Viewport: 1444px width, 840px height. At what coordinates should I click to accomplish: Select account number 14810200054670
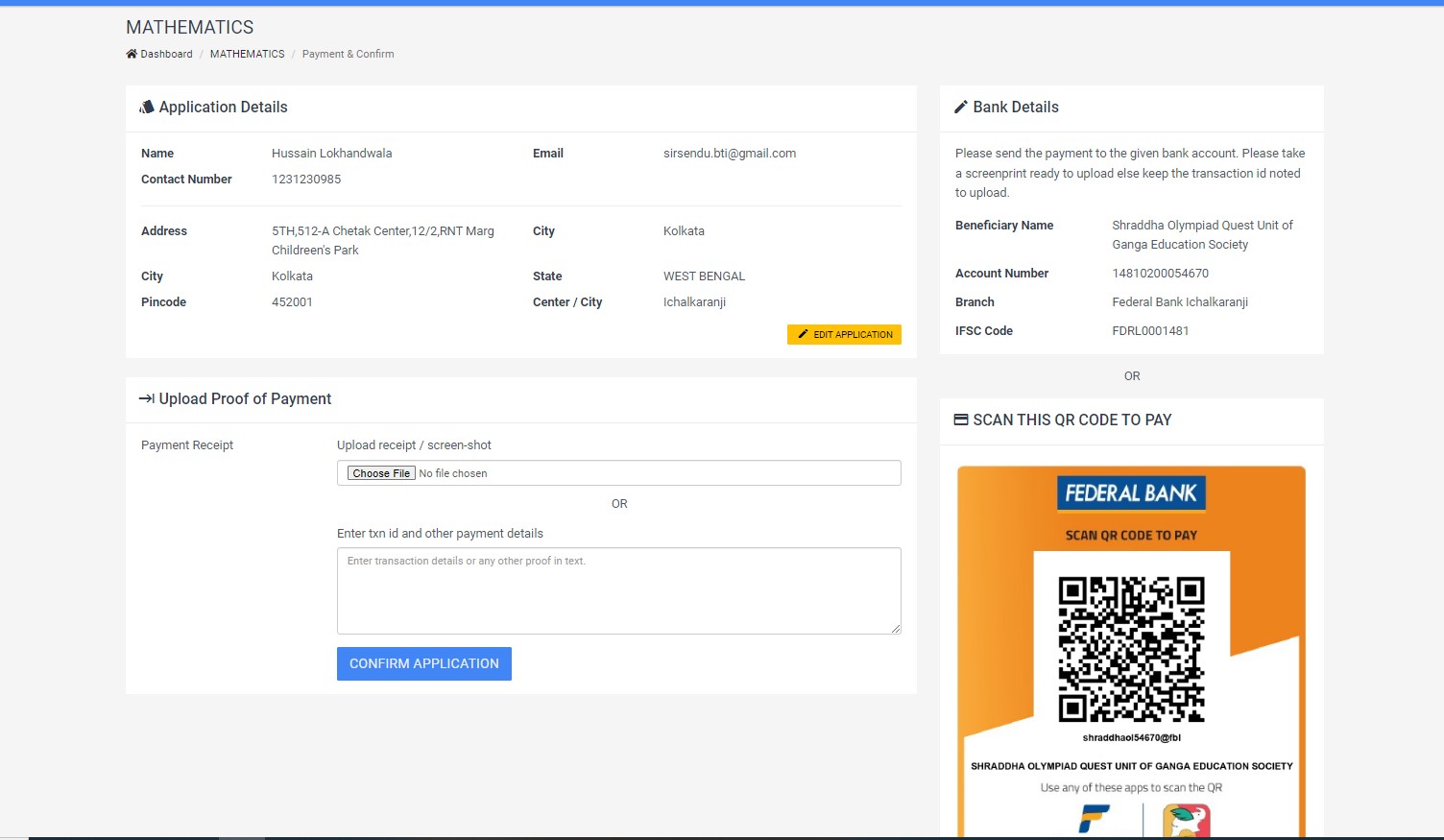tap(1160, 274)
